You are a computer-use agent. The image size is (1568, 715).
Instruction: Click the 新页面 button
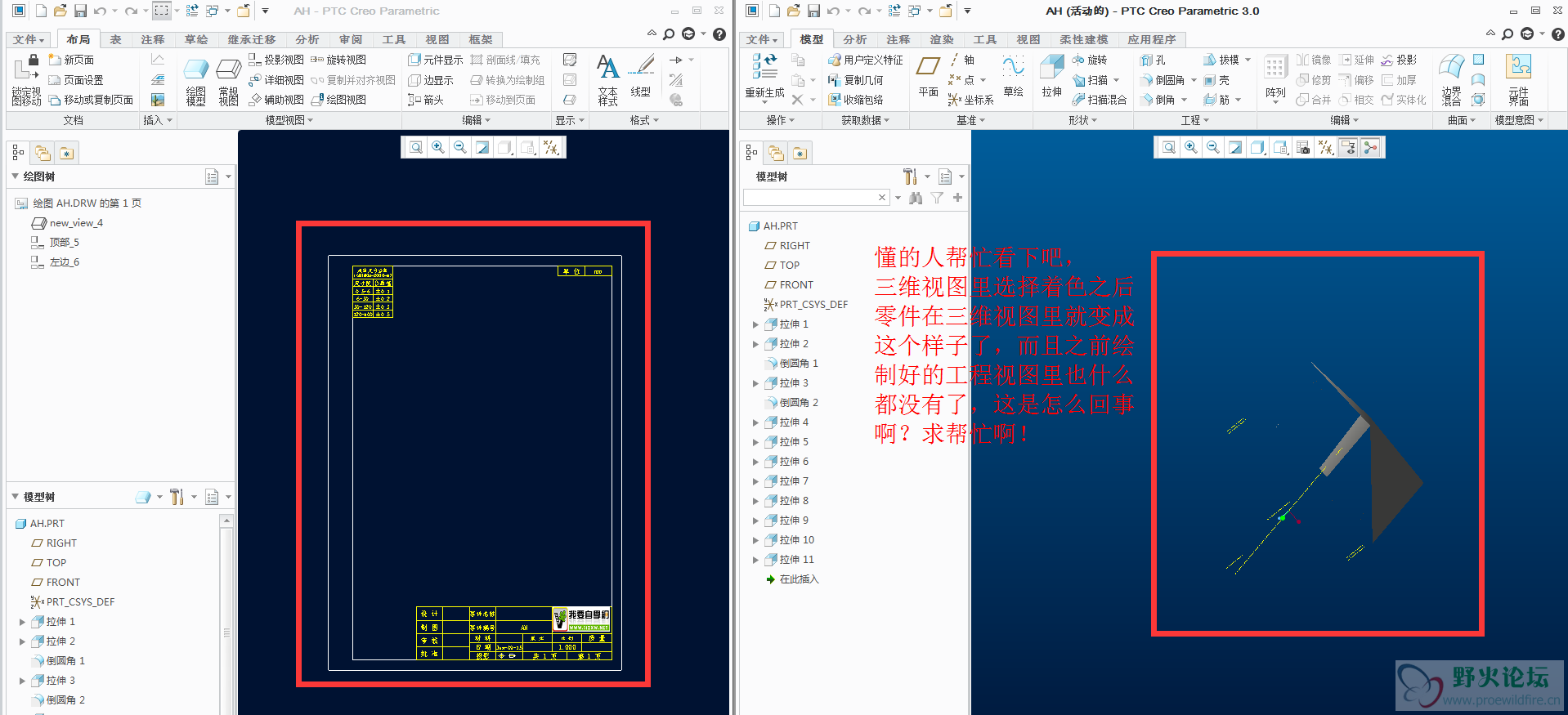point(71,60)
